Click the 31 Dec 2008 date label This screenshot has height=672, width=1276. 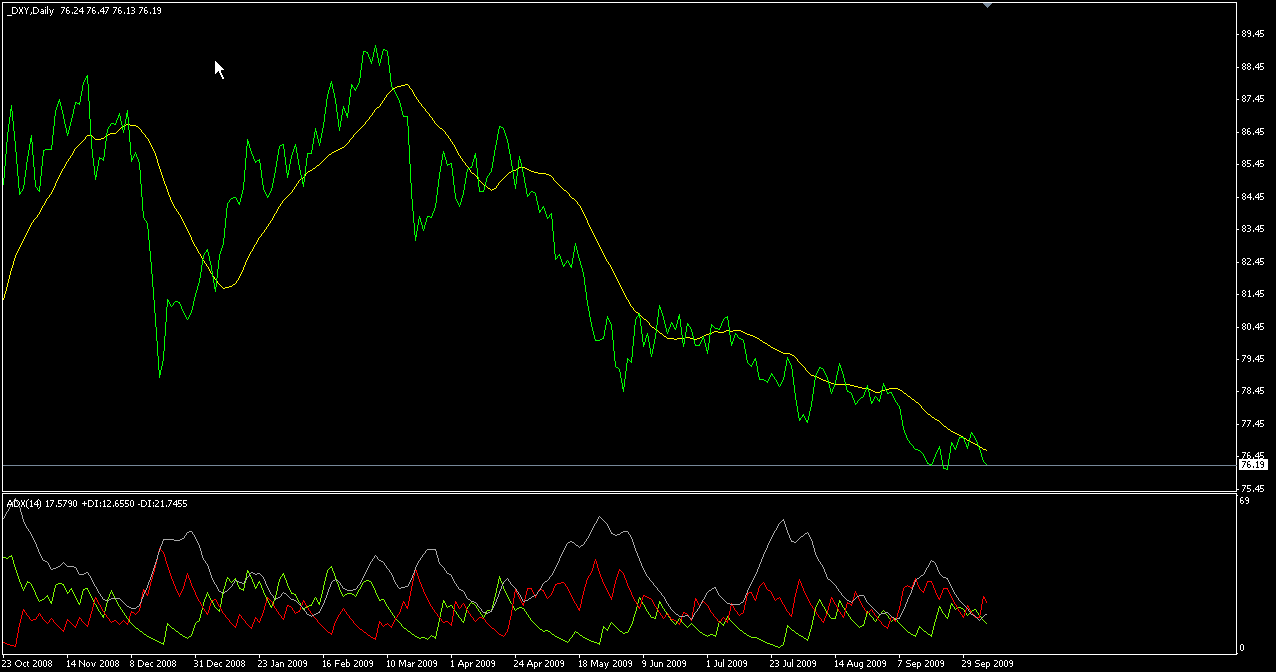pyautogui.click(x=219, y=663)
